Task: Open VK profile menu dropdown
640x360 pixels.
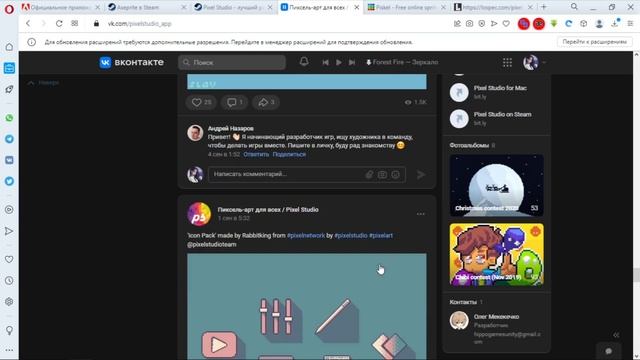Action: 534,62
